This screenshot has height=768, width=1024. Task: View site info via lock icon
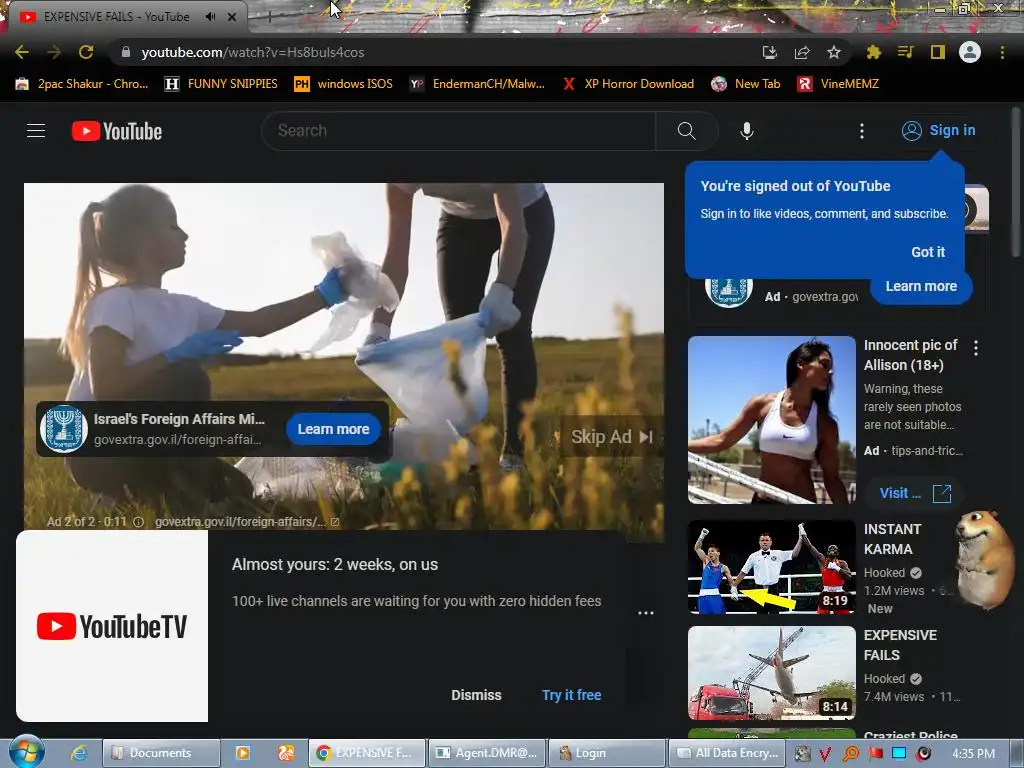point(125,52)
